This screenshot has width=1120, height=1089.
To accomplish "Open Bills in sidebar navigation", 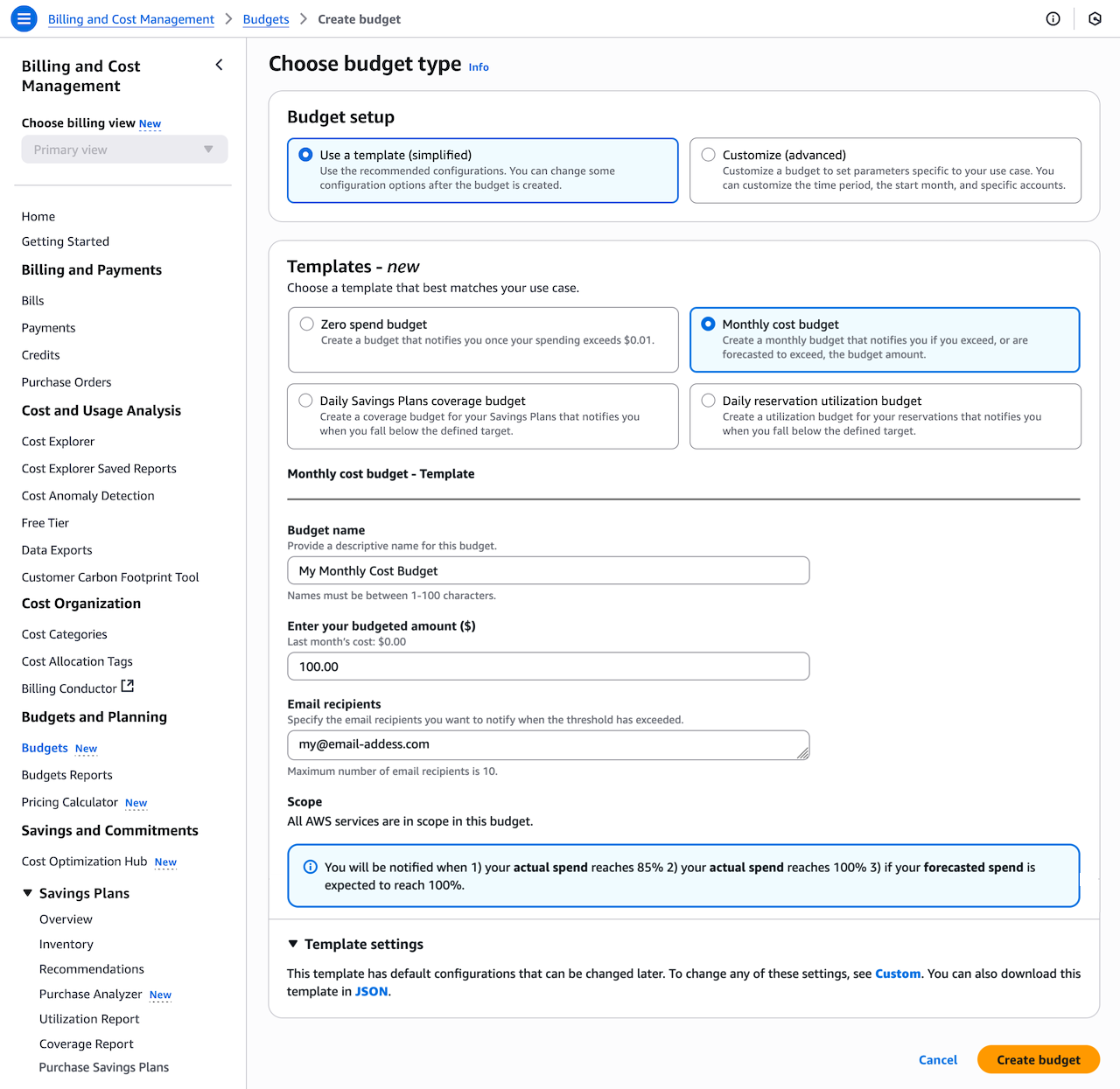I will [x=33, y=301].
